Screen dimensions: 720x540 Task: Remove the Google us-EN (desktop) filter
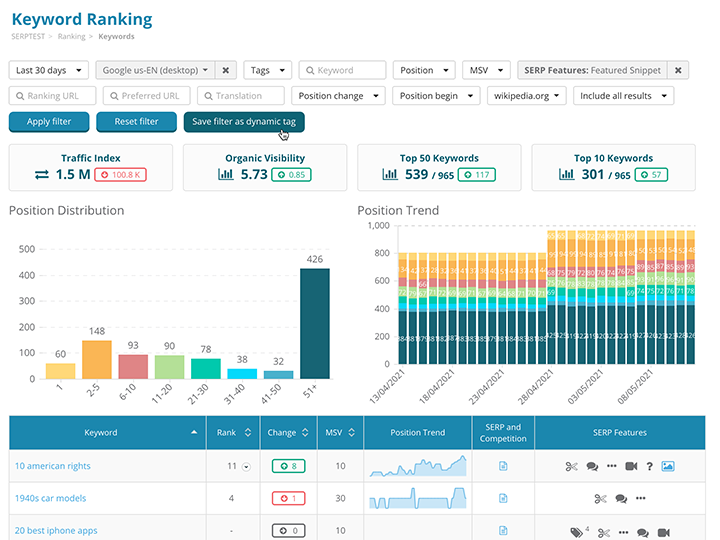[226, 71]
